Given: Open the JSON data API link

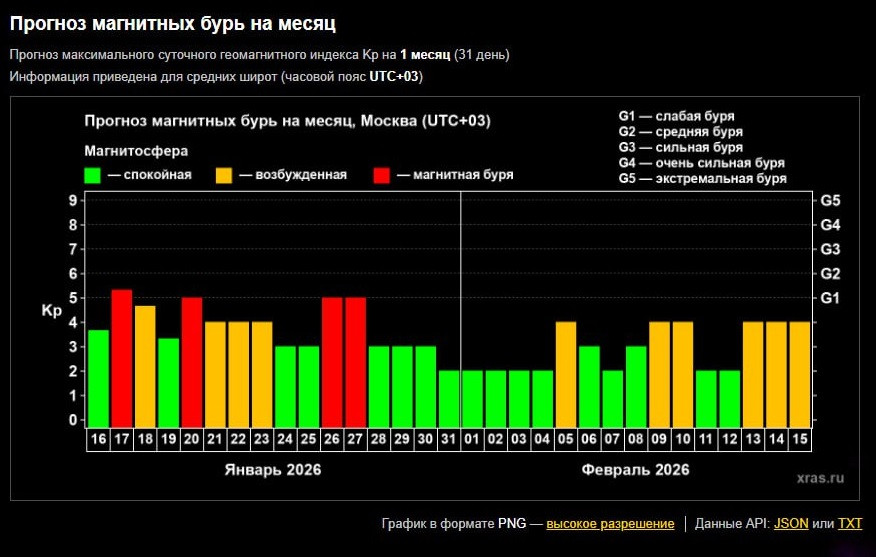Looking at the screenshot, I should [x=791, y=523].
